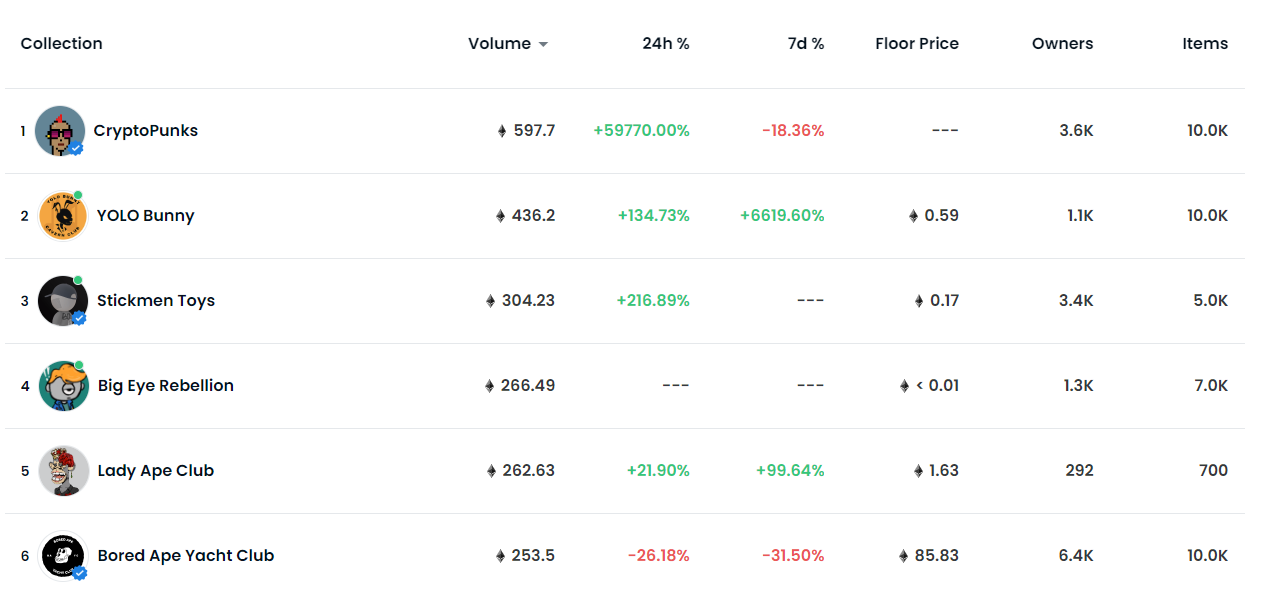This screenshot has width=1287, height=596.
Task: Select the 1.63 floor price
Action: pyautogui.click(x=944, y=471)
